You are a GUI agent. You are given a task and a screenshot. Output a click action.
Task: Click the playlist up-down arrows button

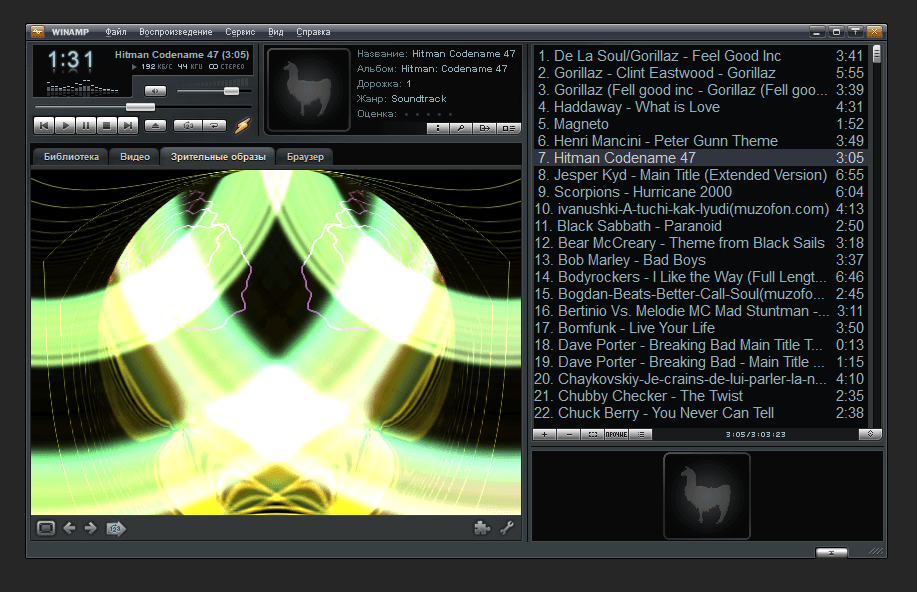click(870, 434)
